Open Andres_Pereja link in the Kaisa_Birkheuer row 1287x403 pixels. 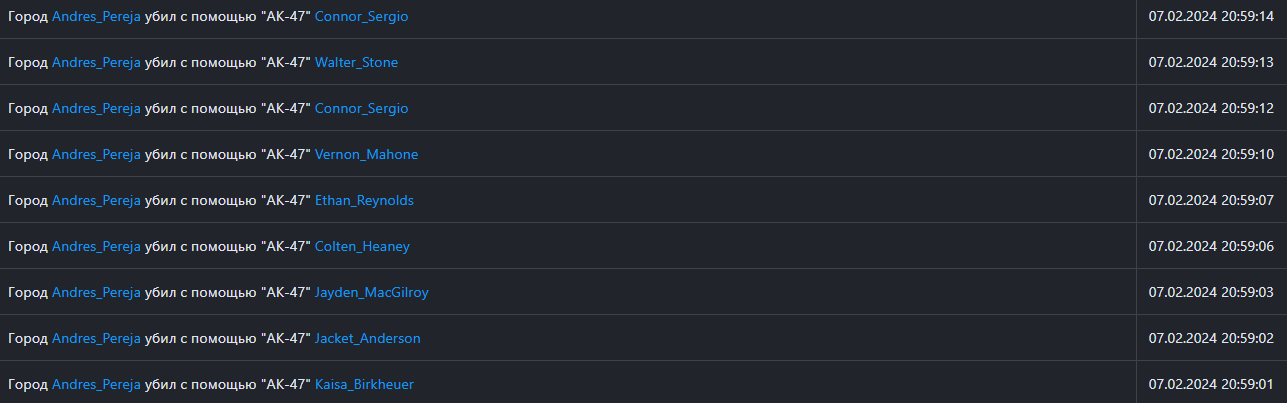click(x=96, y=384)
